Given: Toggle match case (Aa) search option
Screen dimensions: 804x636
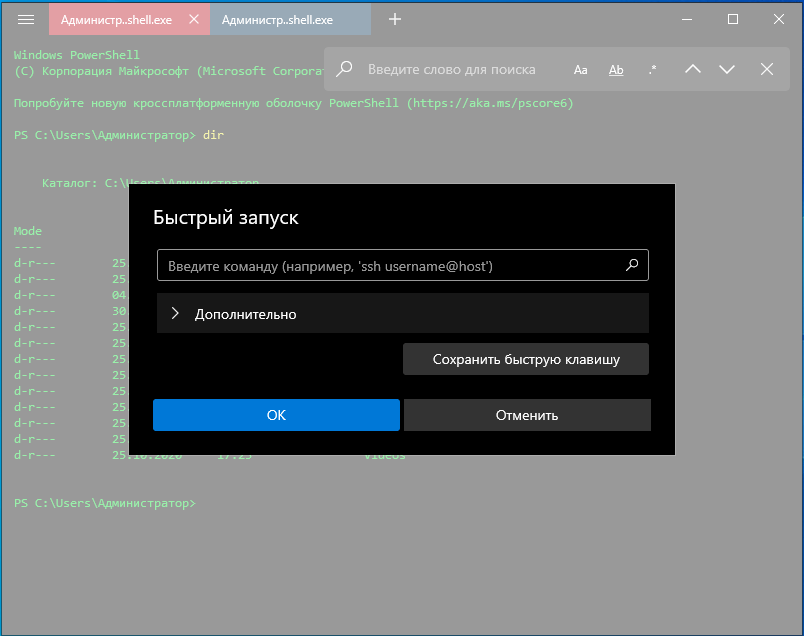Looking at the screenshot, I should pyautogui.click(x=581, y=69).
